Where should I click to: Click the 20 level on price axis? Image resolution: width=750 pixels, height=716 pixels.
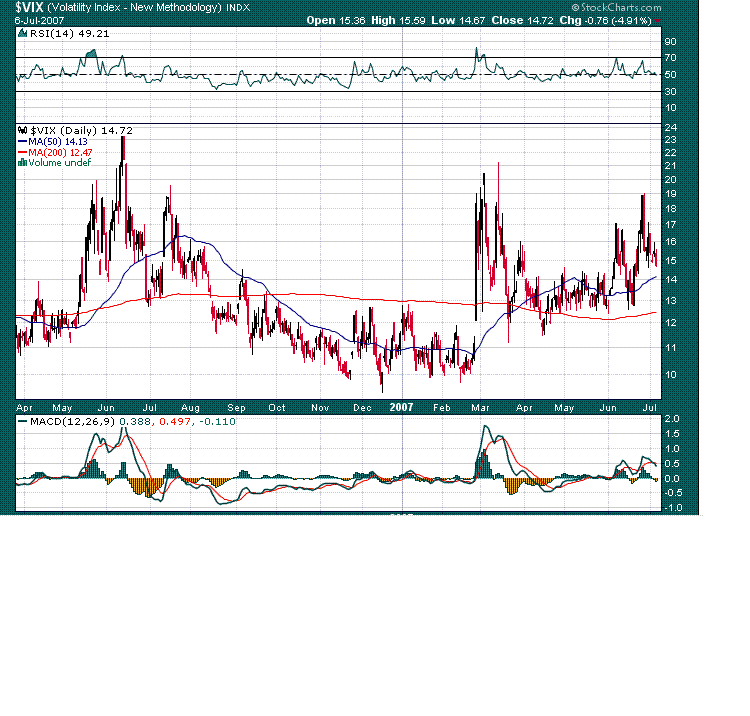click(x=671, y=180)
